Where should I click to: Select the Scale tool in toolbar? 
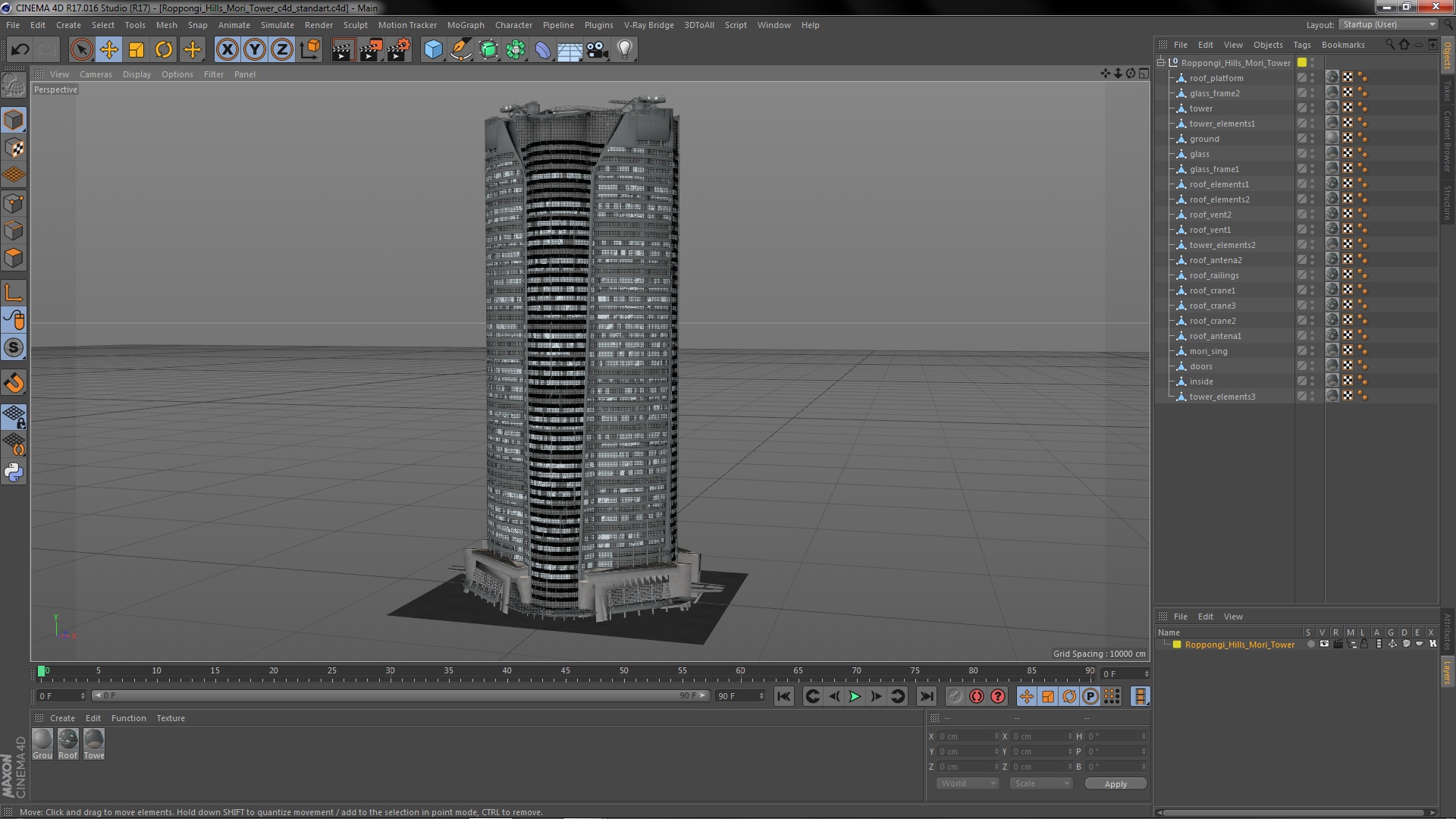click(x=136, y=50)
